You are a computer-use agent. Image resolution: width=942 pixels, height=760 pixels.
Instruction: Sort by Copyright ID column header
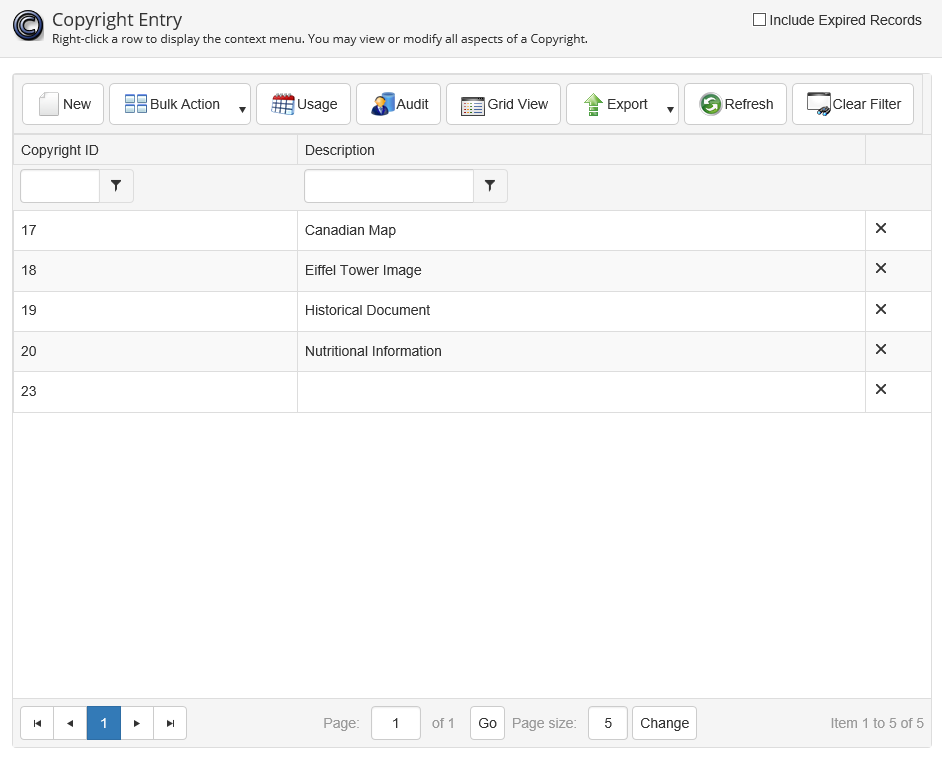[x=60, y=150]
